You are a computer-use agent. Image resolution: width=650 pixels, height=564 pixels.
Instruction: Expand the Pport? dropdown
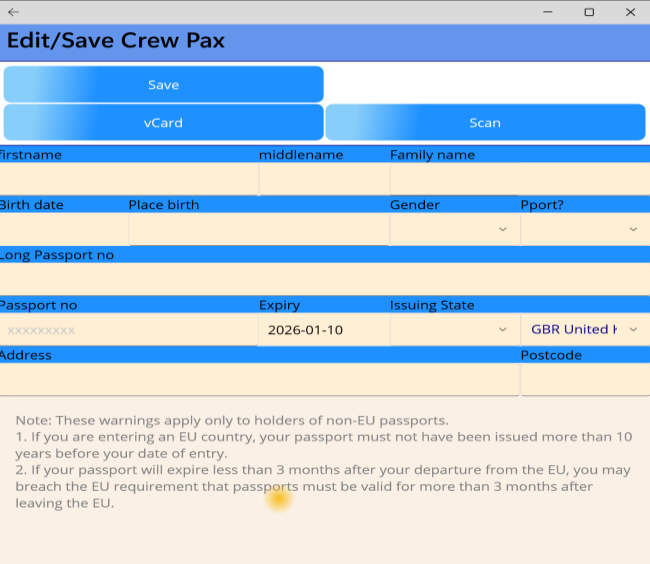tap(584, 229)
